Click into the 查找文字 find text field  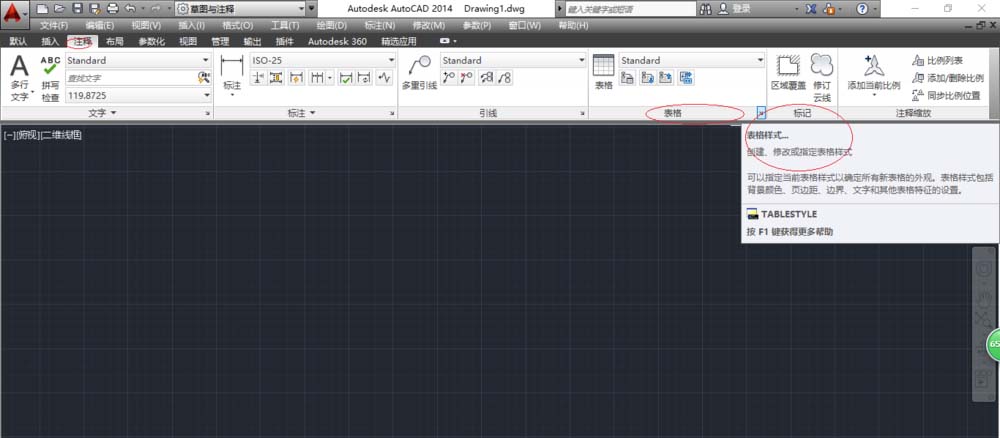131,78
